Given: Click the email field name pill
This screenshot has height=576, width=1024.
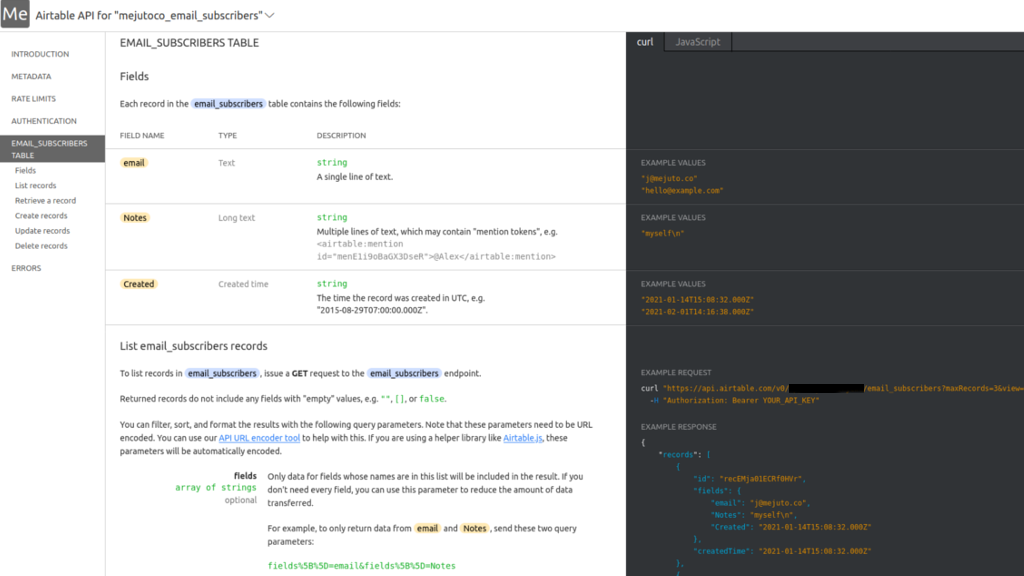Looking at the screenshot, I should [133, 162].
